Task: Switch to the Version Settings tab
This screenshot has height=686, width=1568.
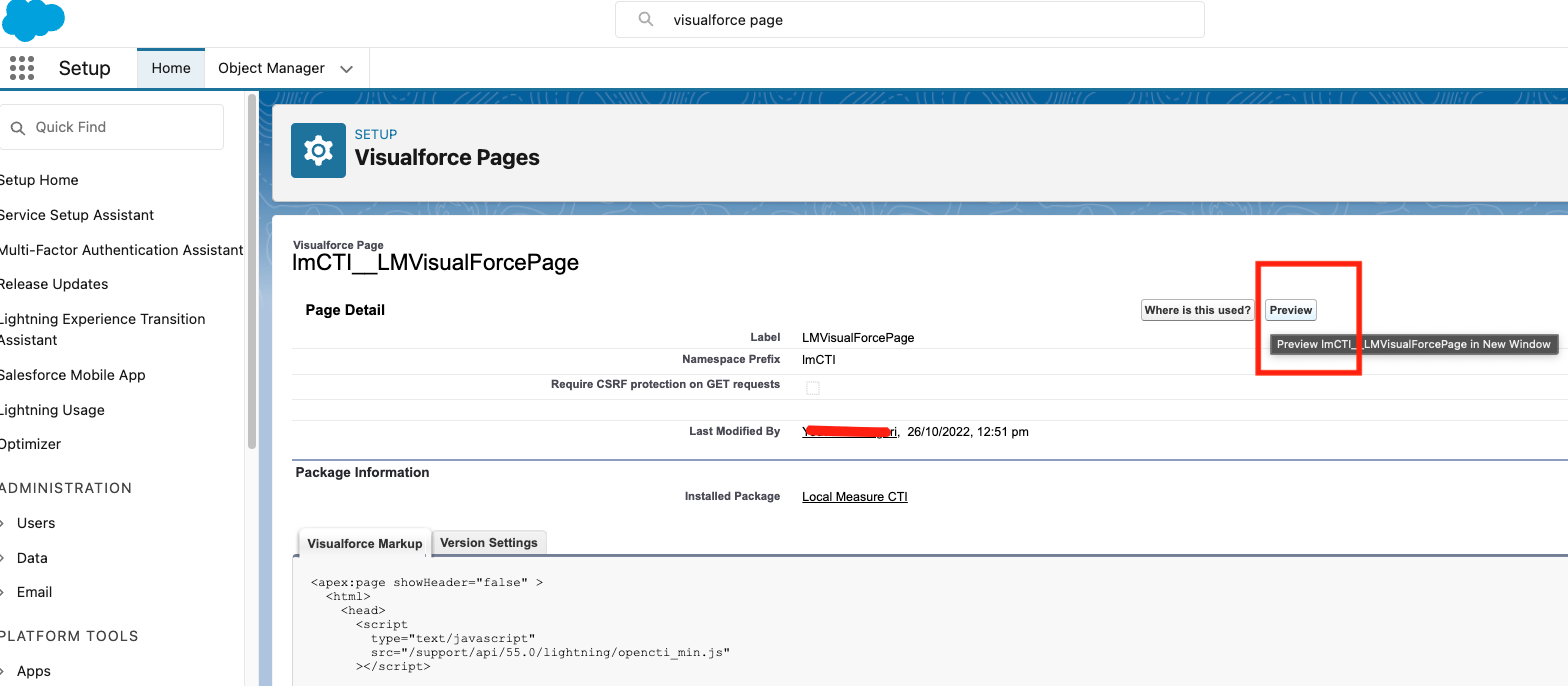Action: (x=489, y=543)
